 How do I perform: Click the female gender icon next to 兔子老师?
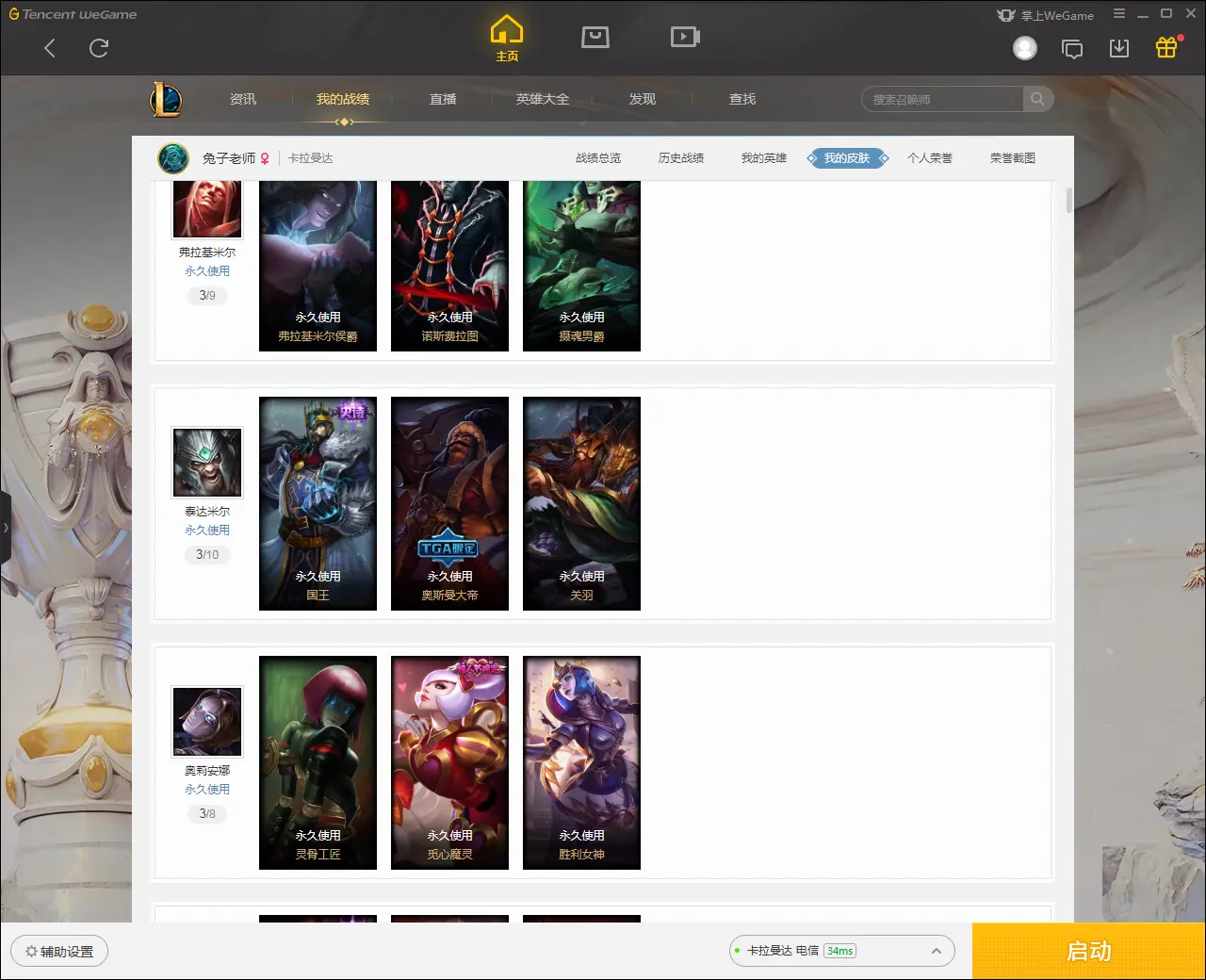[x=265, y=158]
